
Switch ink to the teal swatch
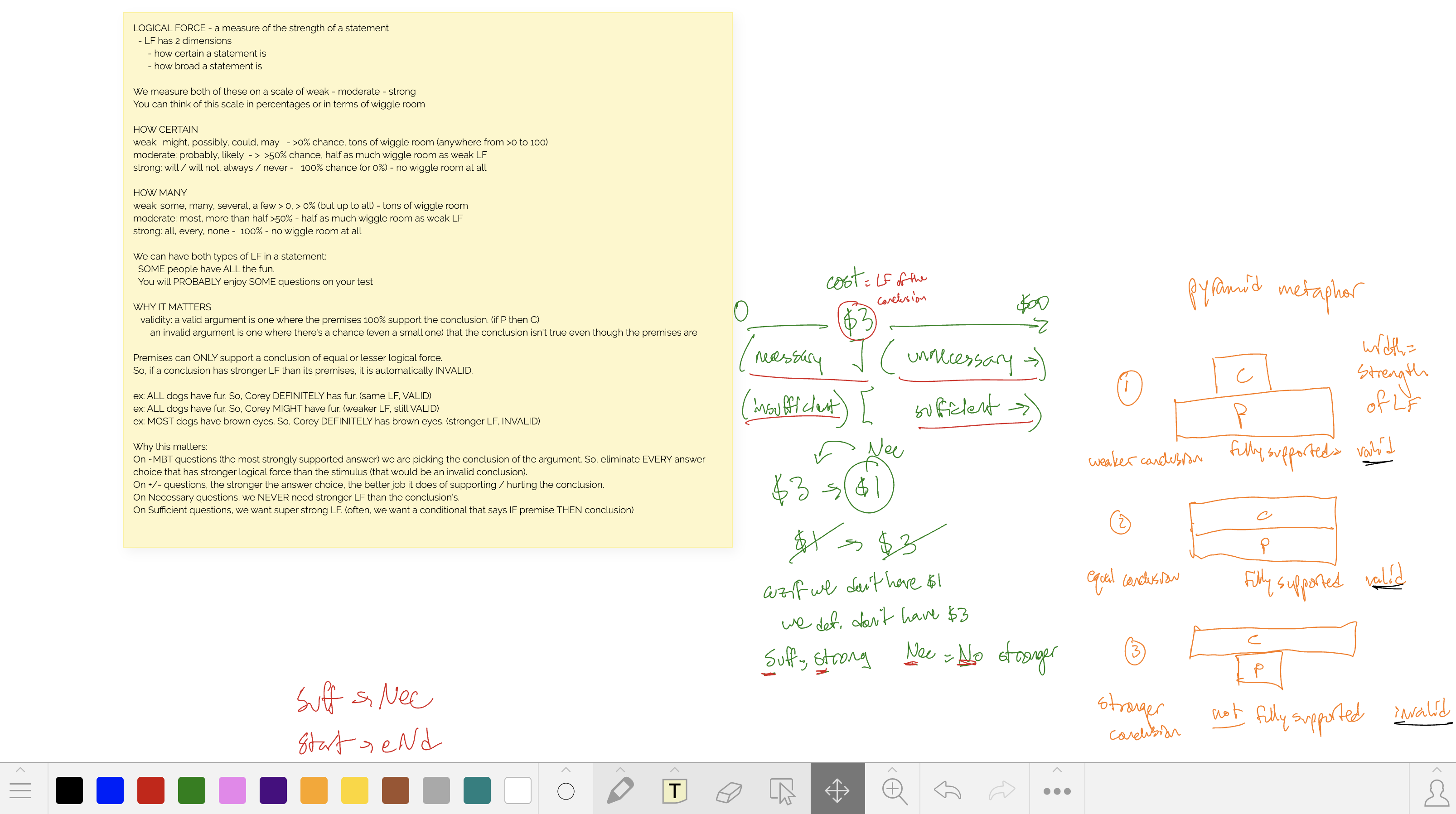[477, 790]
